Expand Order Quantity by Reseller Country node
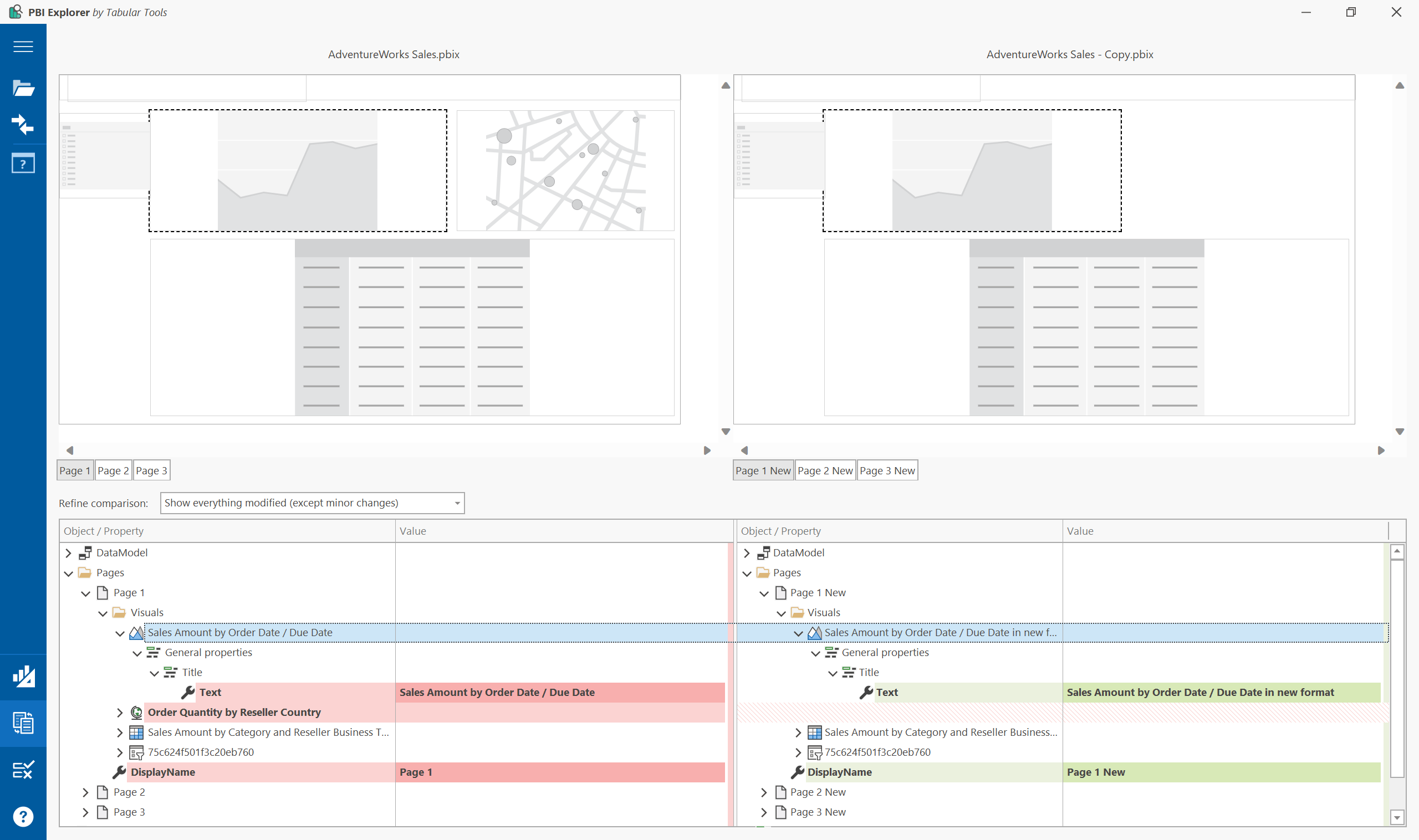Viewport: 1419px width, 840px height. (x=120, y=712)
